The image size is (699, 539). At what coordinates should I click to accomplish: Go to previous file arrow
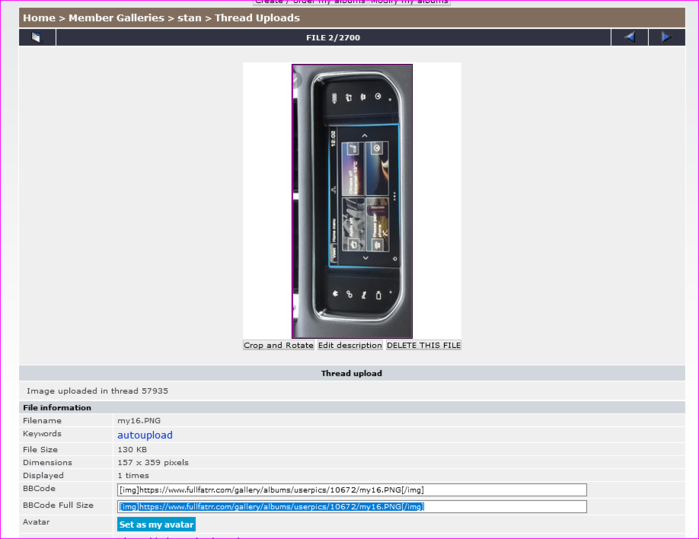coord(629,37)
